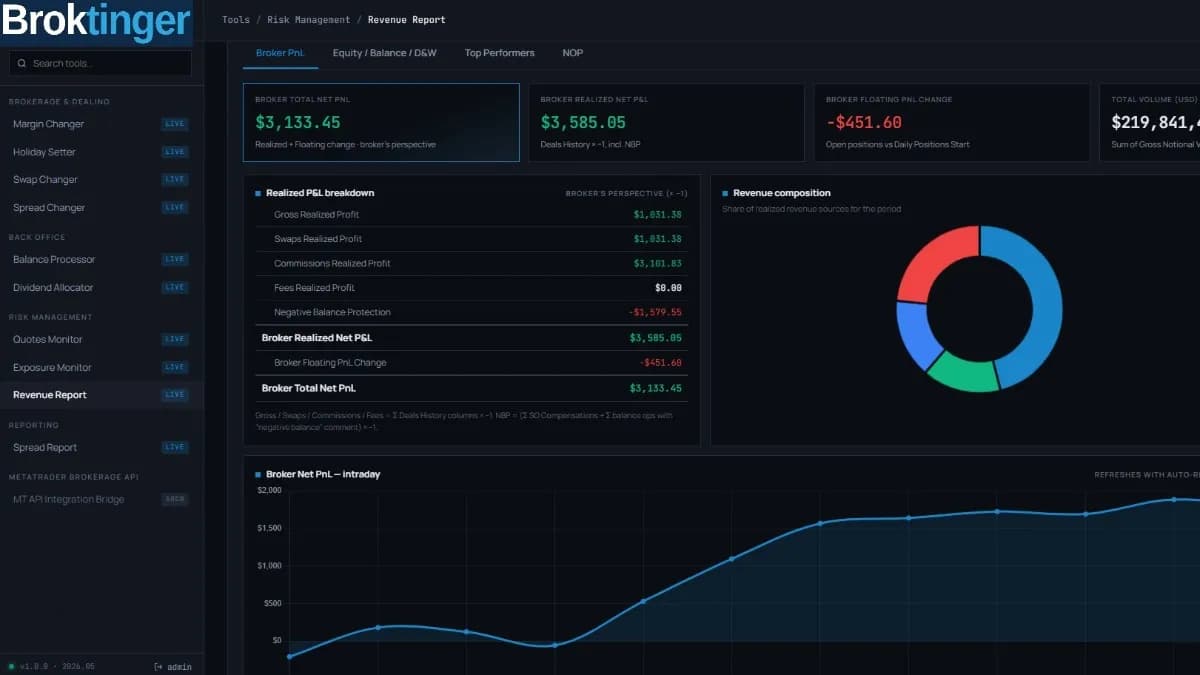The image size is (1200, 675).
Task: Click the magnifier icon in the search box
Action: point(21,63)
